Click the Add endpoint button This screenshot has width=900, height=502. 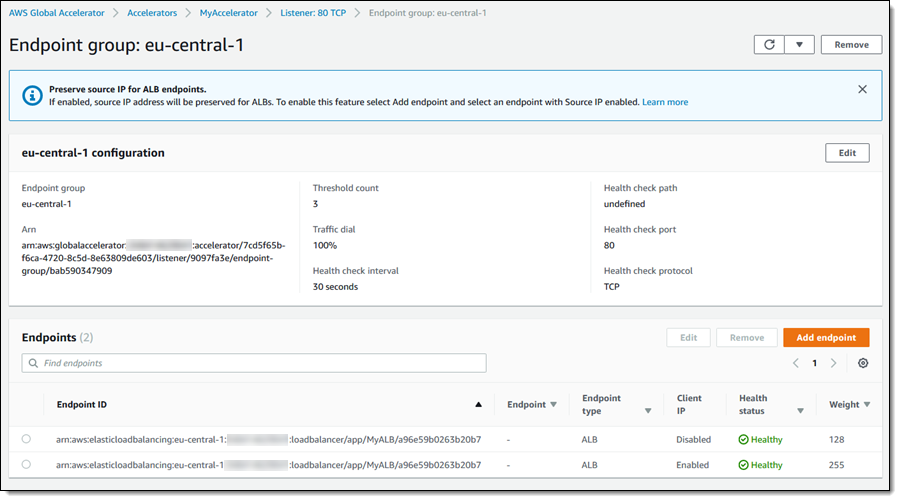coord(825,338)
